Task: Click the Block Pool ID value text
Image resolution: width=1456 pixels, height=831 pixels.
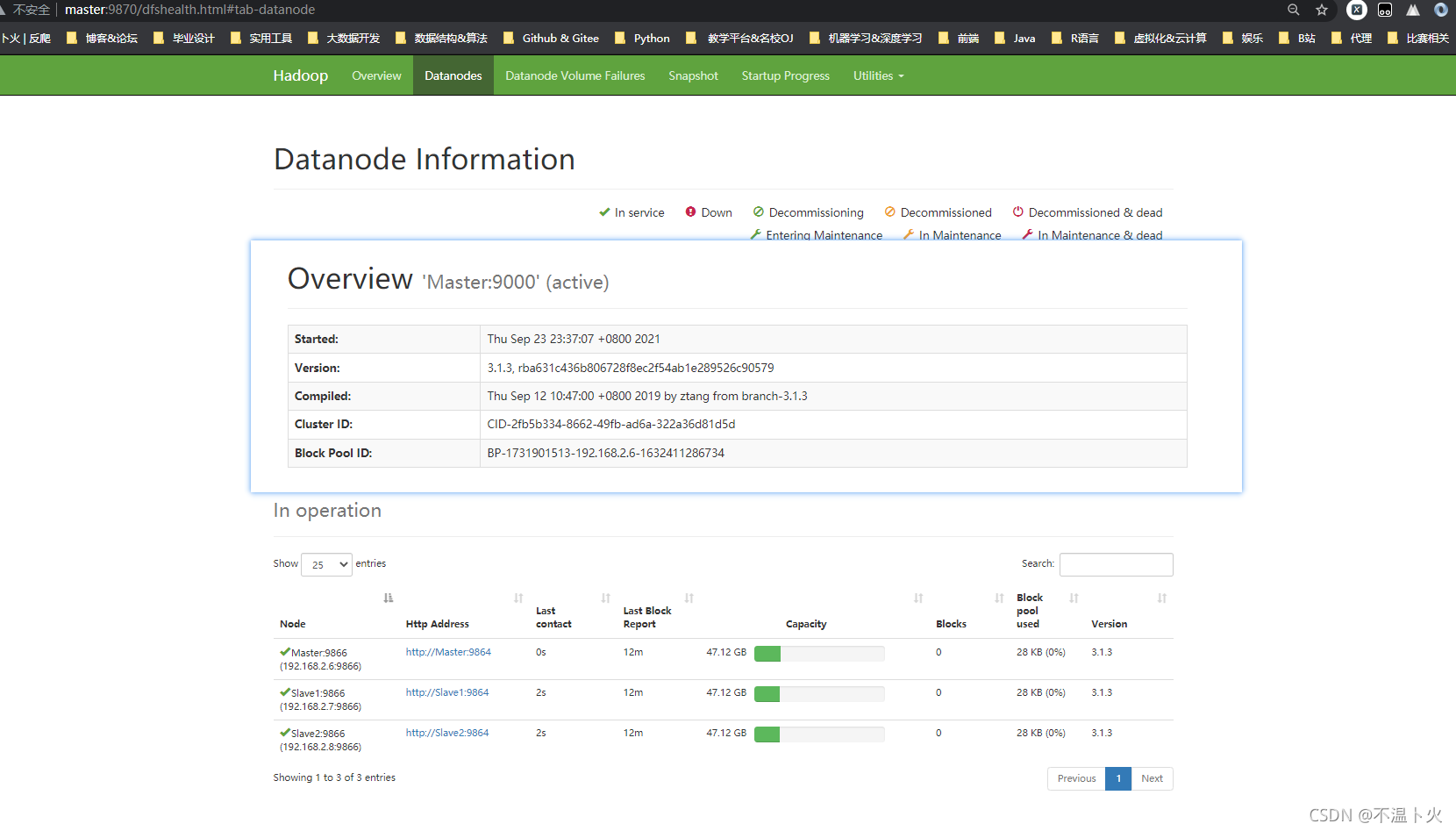Action: coord(606,453)
